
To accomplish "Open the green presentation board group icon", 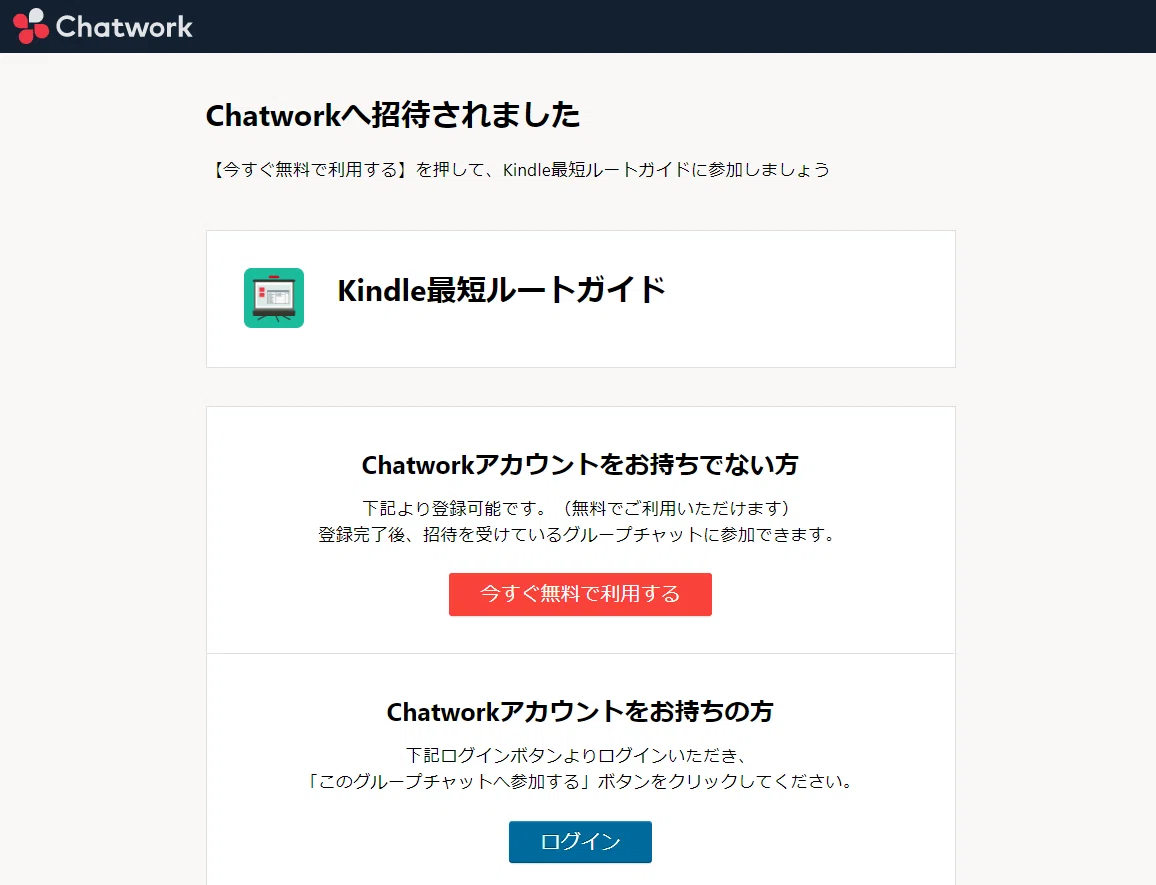I will point(274,298).
